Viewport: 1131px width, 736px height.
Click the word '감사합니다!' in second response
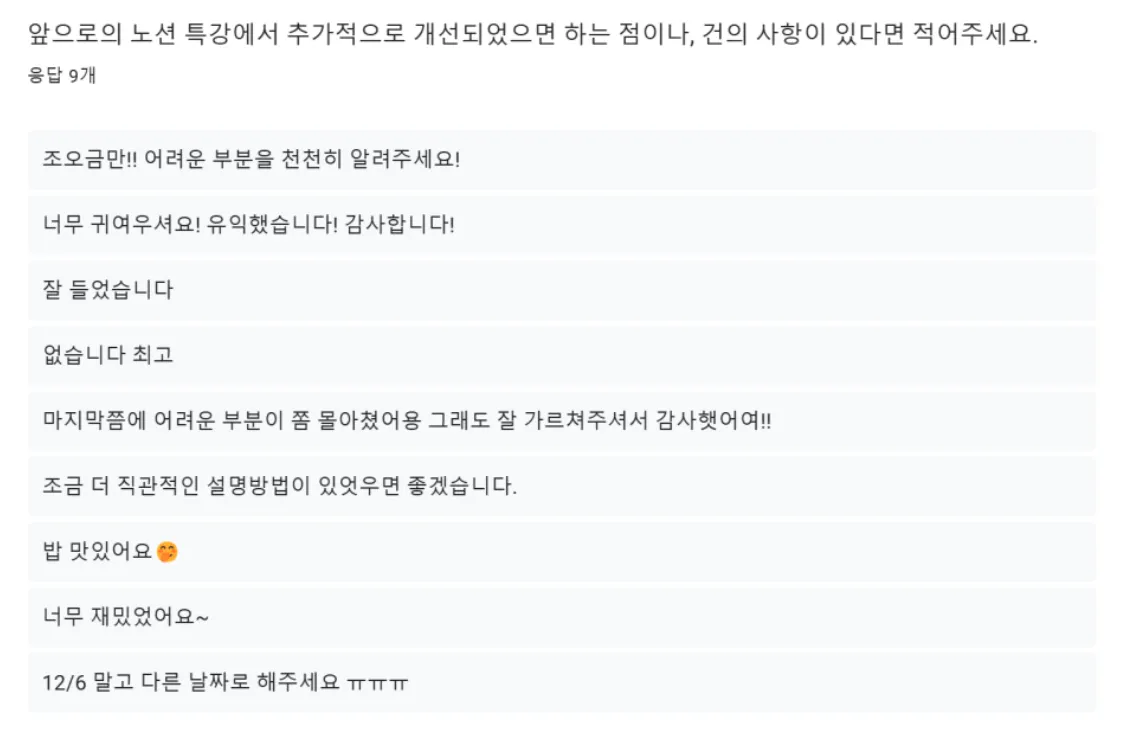[400, 224]
